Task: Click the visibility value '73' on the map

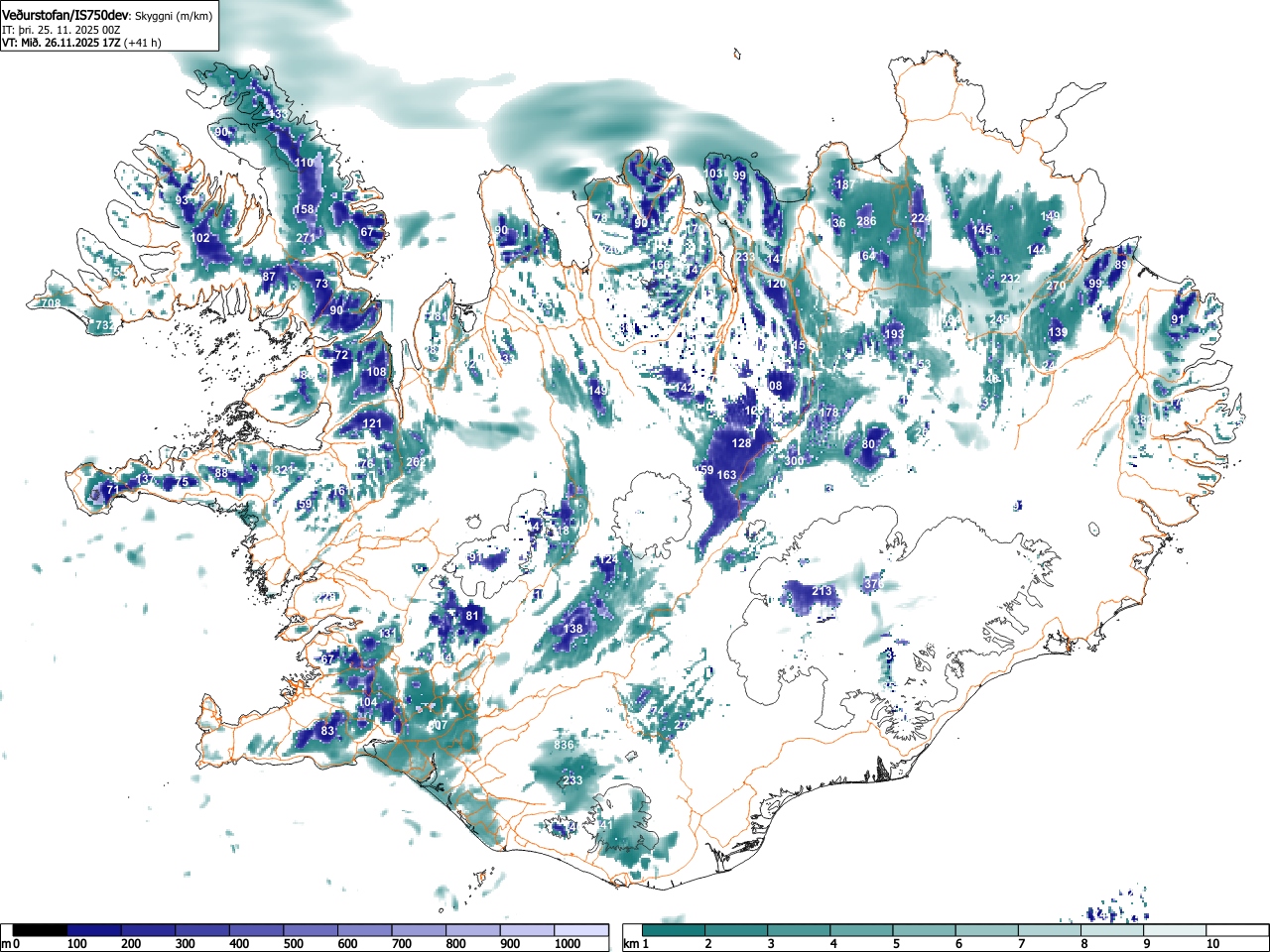Action: [320, 284]
